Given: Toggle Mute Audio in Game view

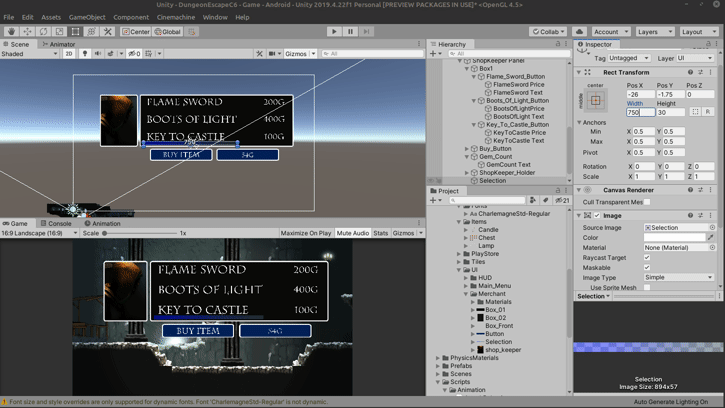Looking at the screenshot, I should click(353, 233).
